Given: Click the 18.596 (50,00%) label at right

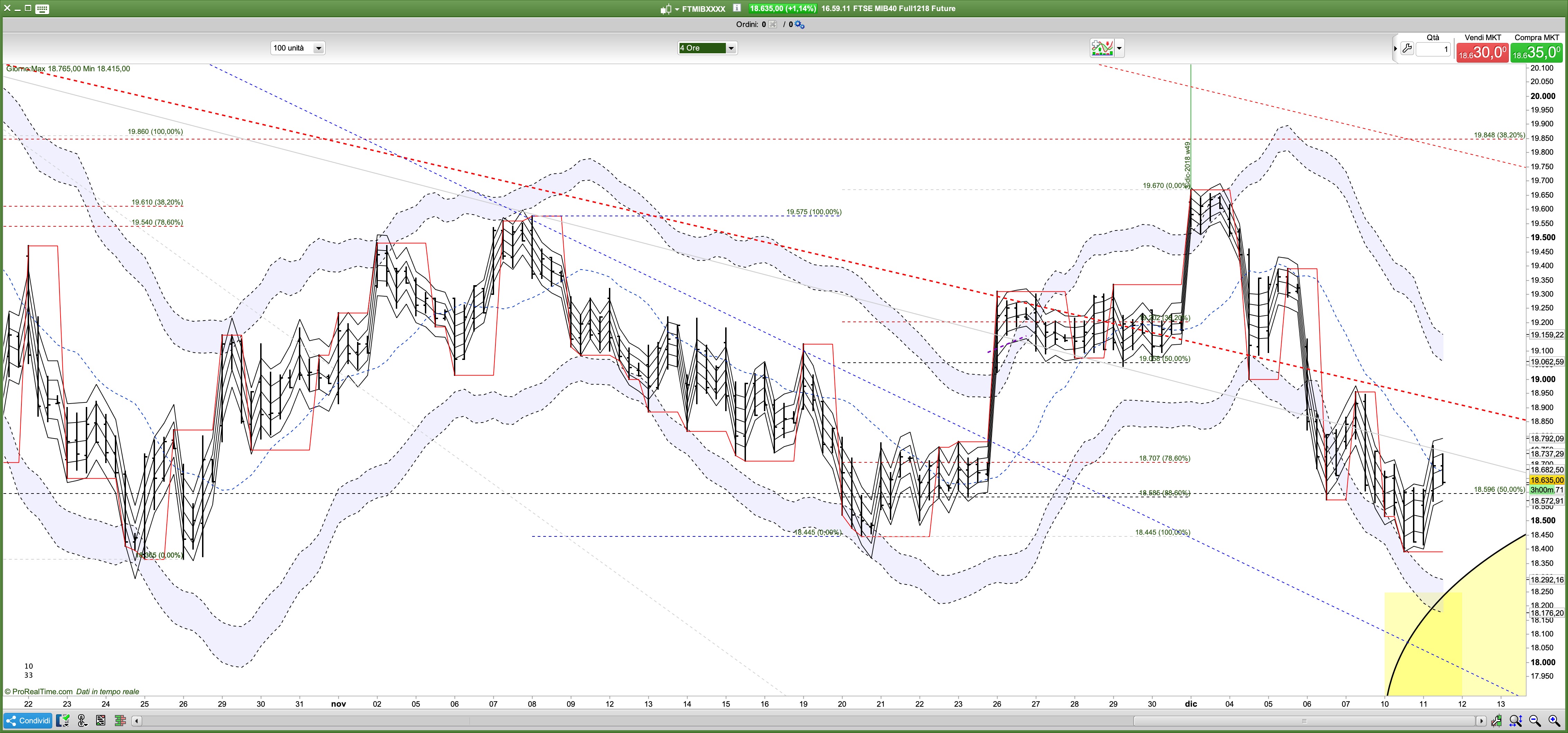Looking at the screenshot, I should (1499, 489).
